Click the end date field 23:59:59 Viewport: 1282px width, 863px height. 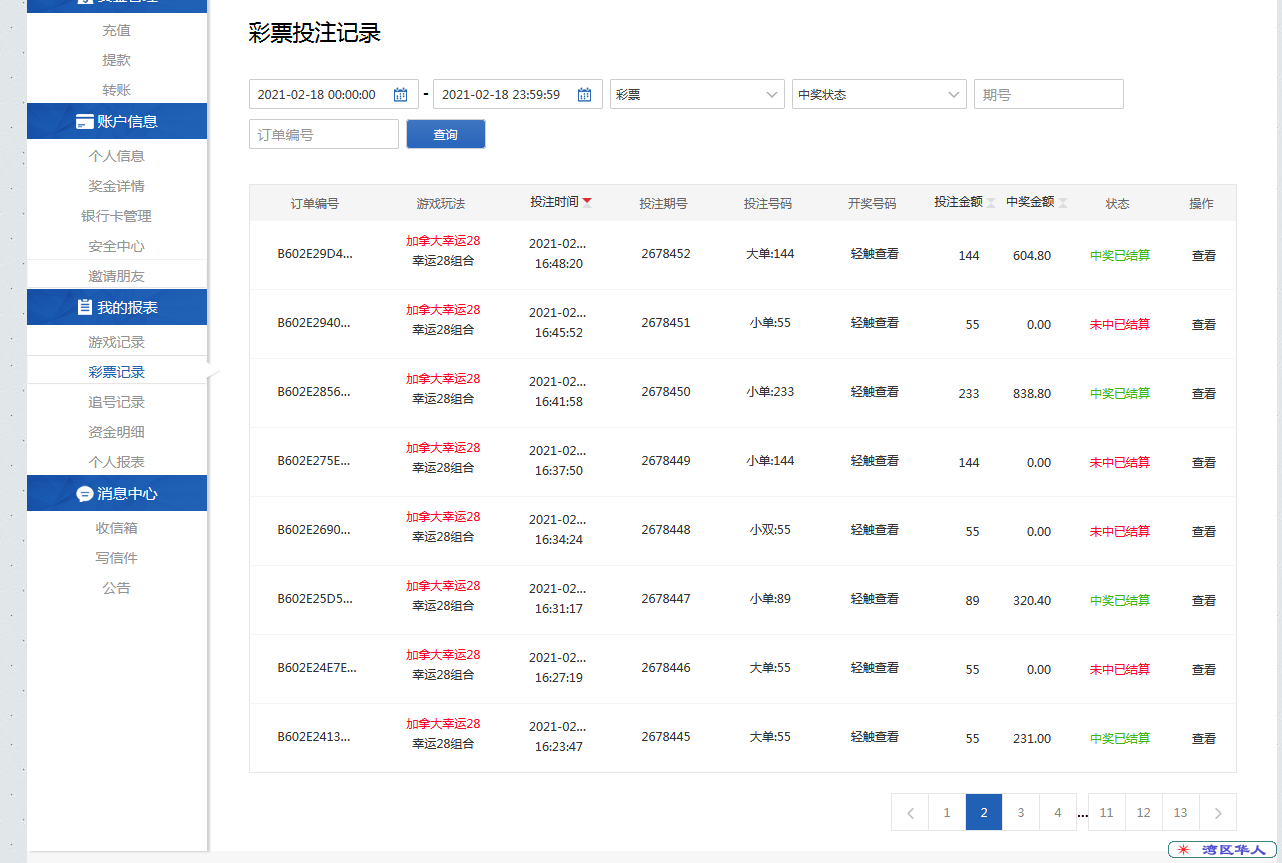(x=518, y=94)
